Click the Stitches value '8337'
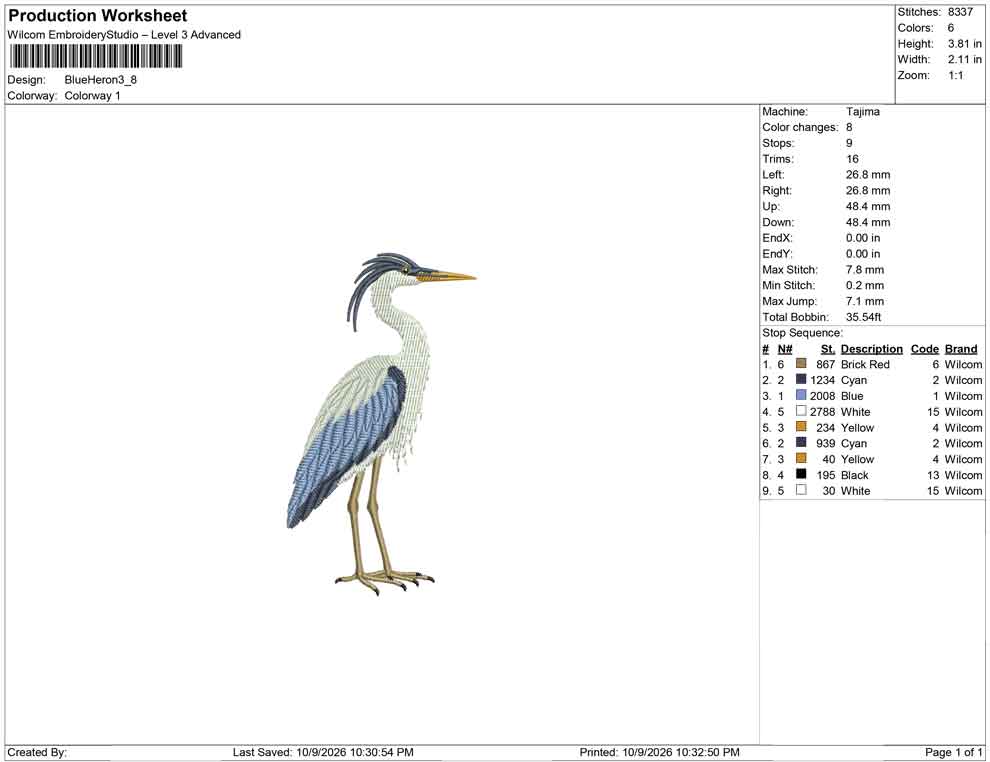The width and height of the screenshot is (990, 762). 960,12
